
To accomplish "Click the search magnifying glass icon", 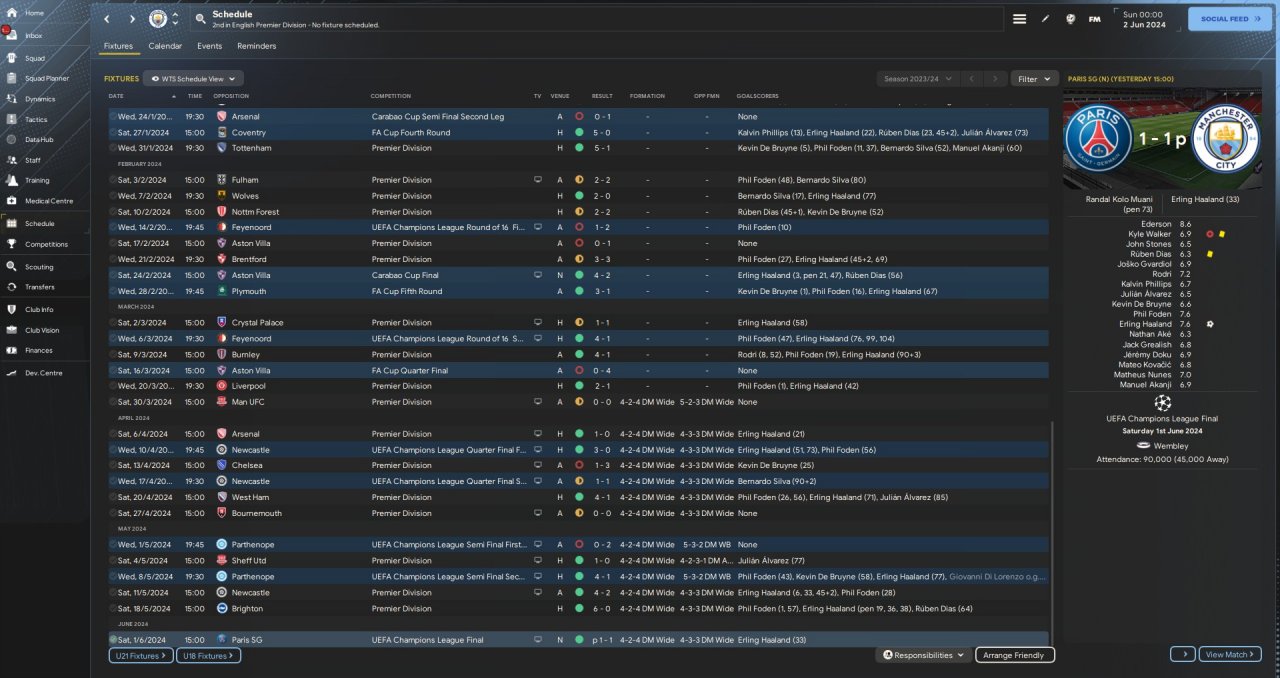I will 200,19.
